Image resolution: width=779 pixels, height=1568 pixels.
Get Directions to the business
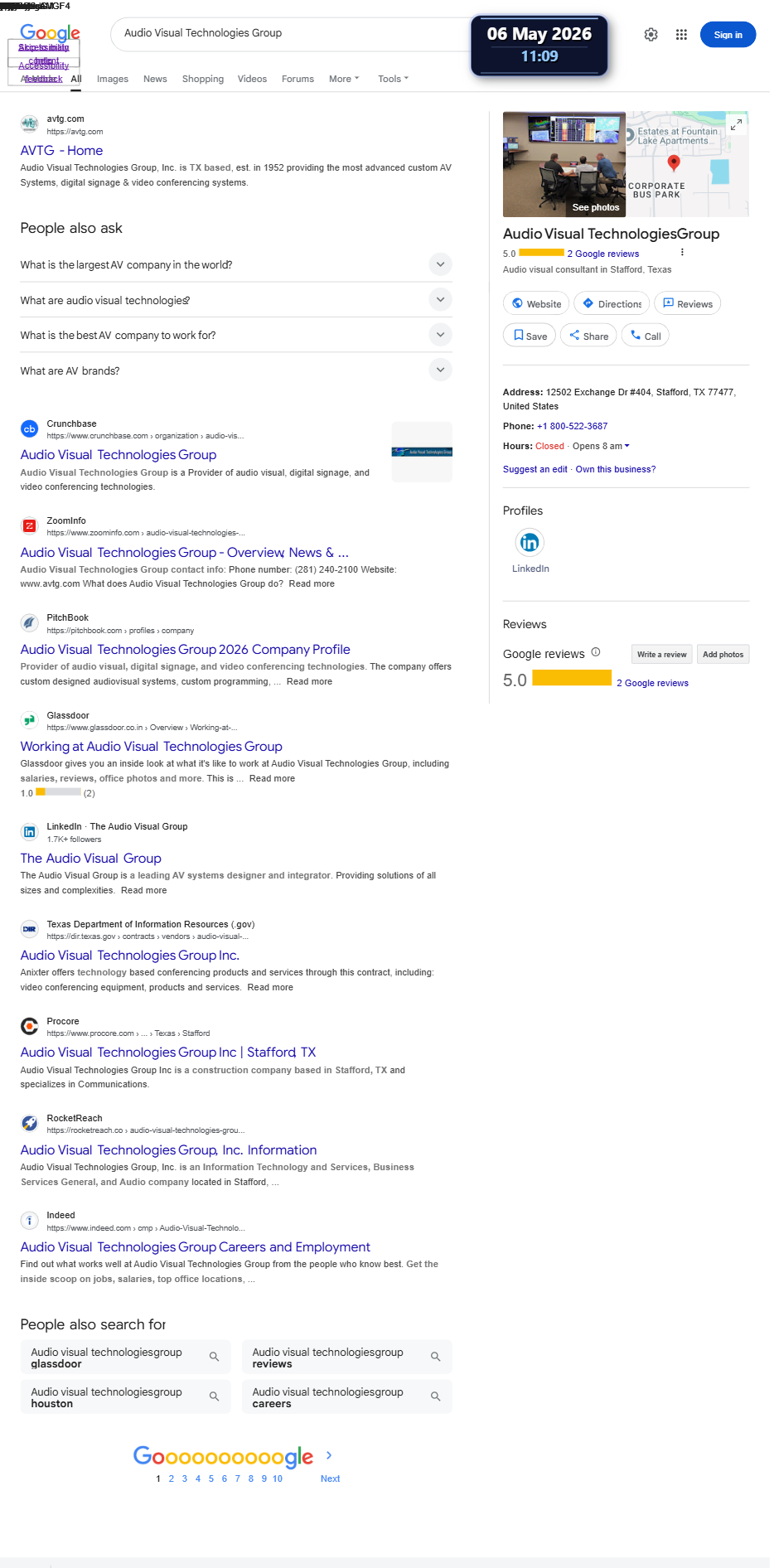click(612, 303)
